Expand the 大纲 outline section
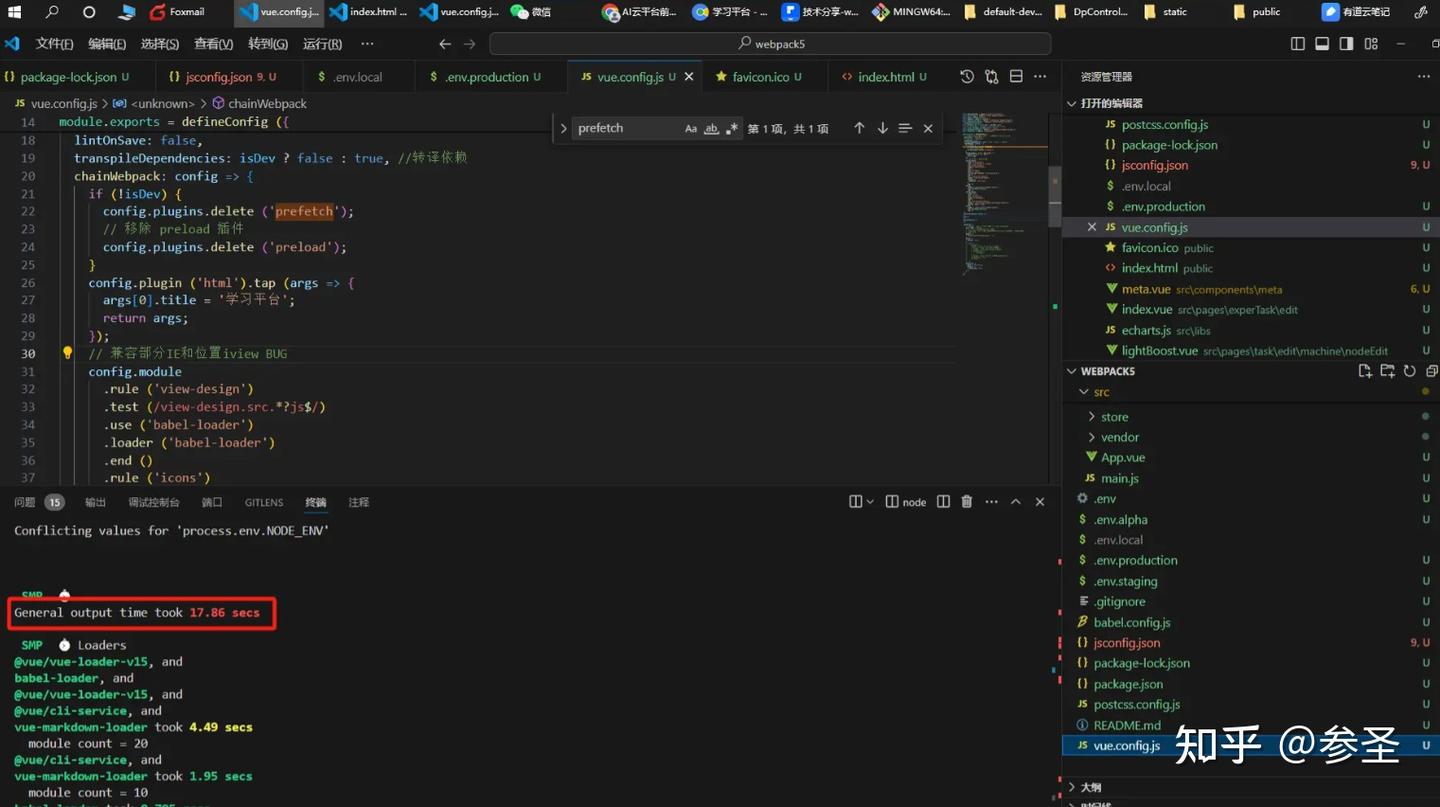 tap(1071, 787)
